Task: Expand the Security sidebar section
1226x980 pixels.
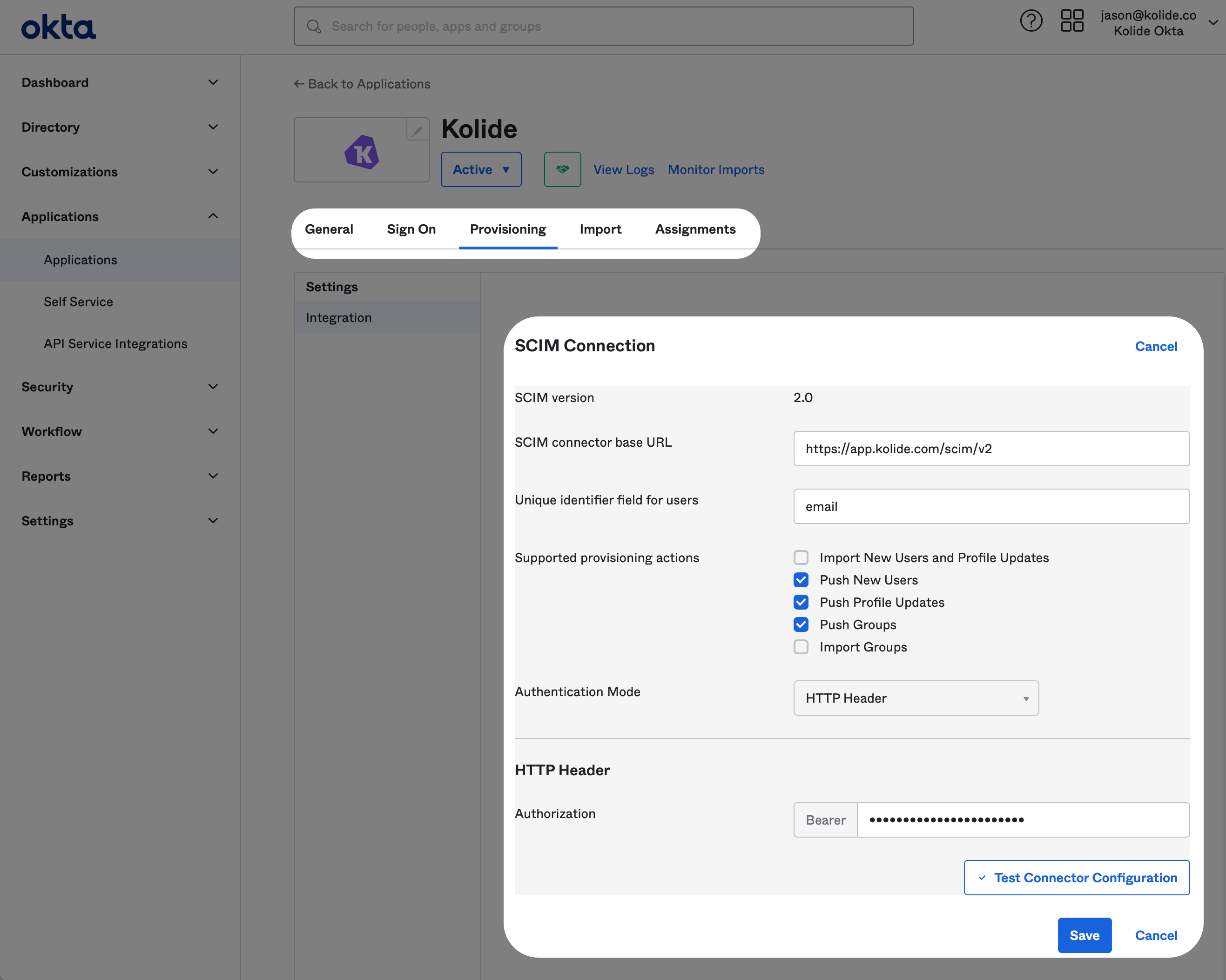Action: coord(120,387)
